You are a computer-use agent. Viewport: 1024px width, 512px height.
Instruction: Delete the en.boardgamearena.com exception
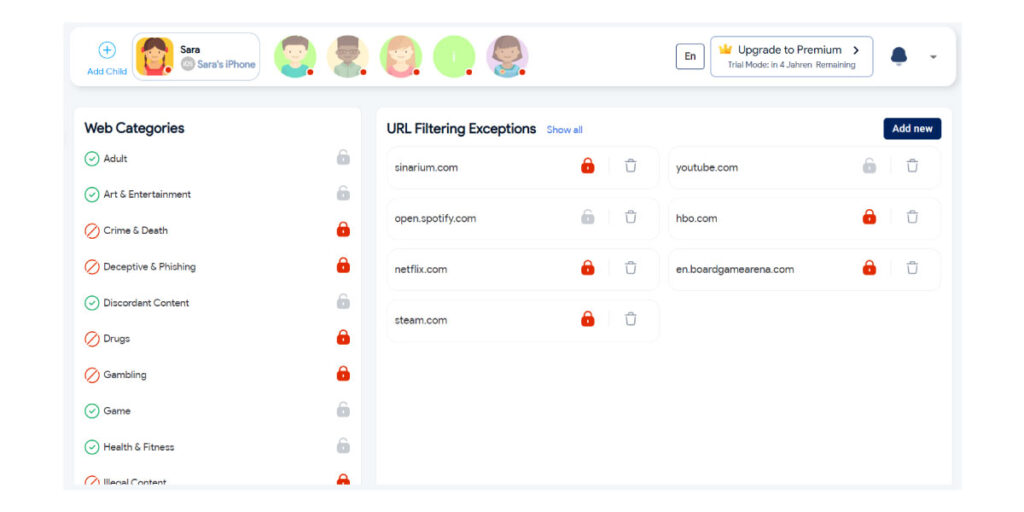(912, 268)
